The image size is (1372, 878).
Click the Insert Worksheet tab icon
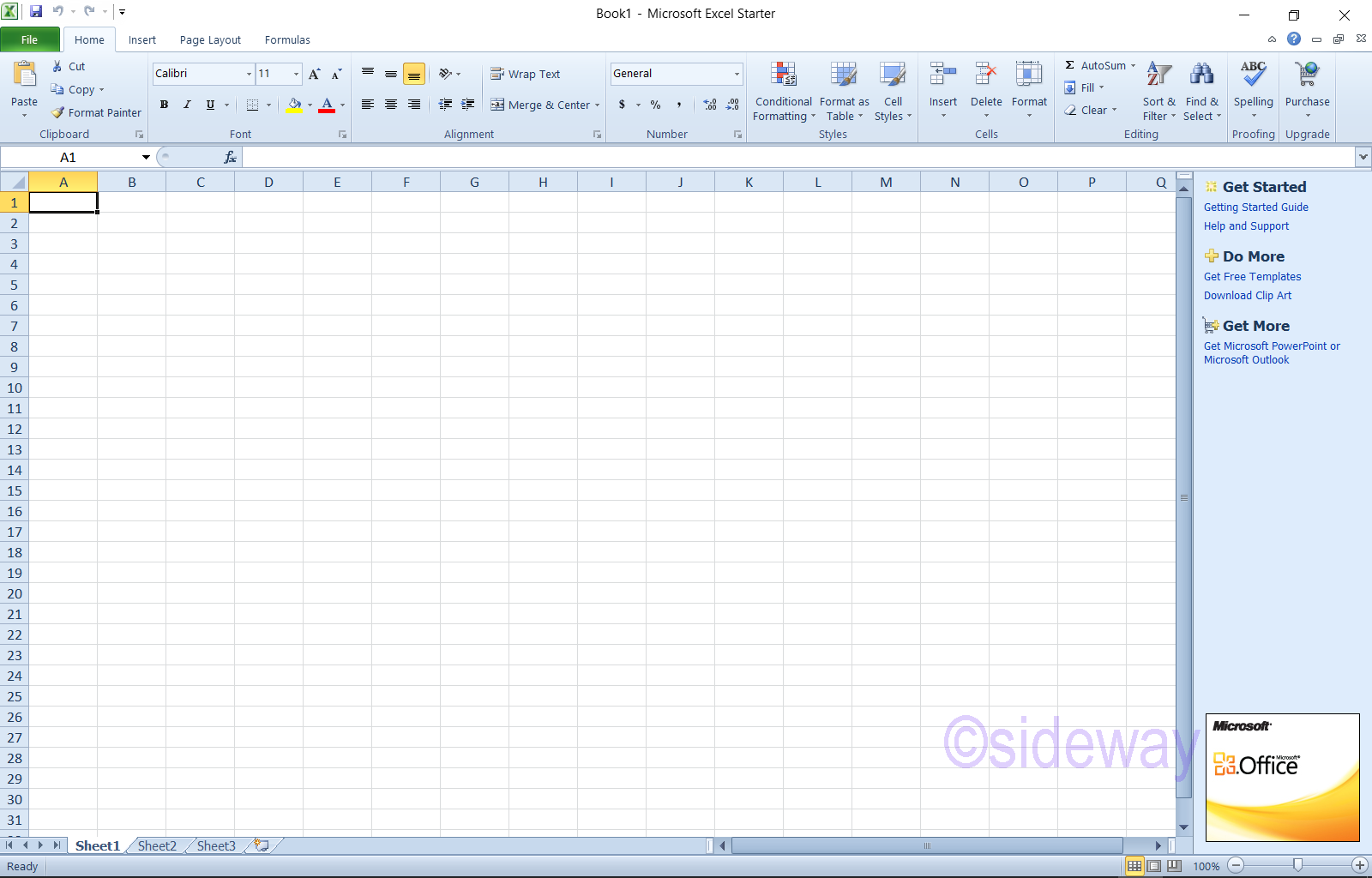click(262, 845)
